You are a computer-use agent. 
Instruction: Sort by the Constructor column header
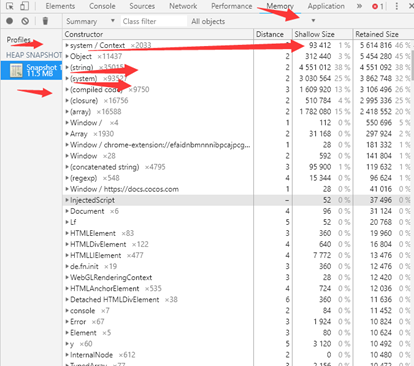[158, 34]
